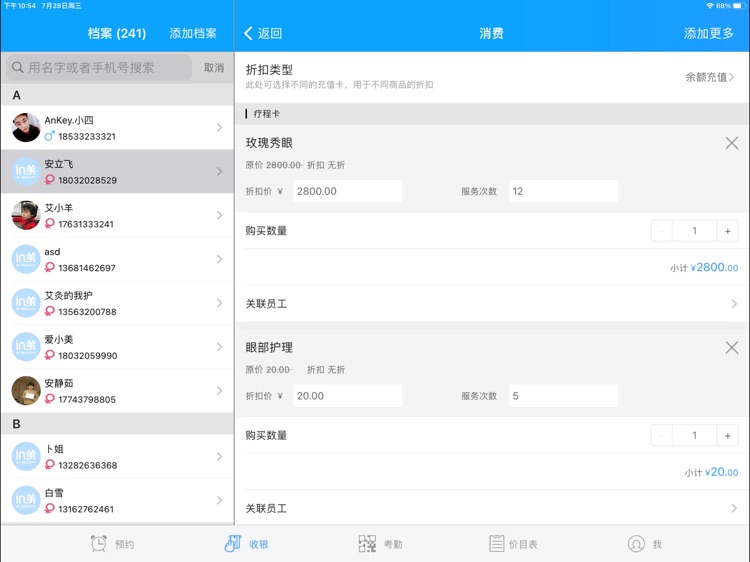Check the battery status icon
Viewport: 750px width, 562px height.
(x=739, y=6)
